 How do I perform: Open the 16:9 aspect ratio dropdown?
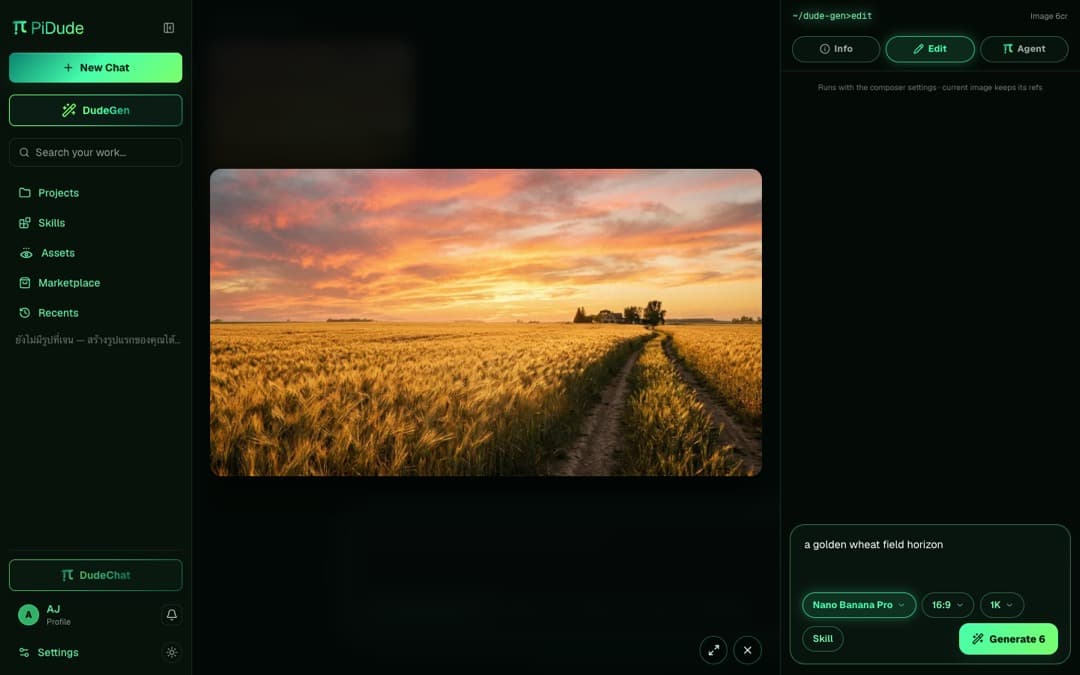pos(948,605)
